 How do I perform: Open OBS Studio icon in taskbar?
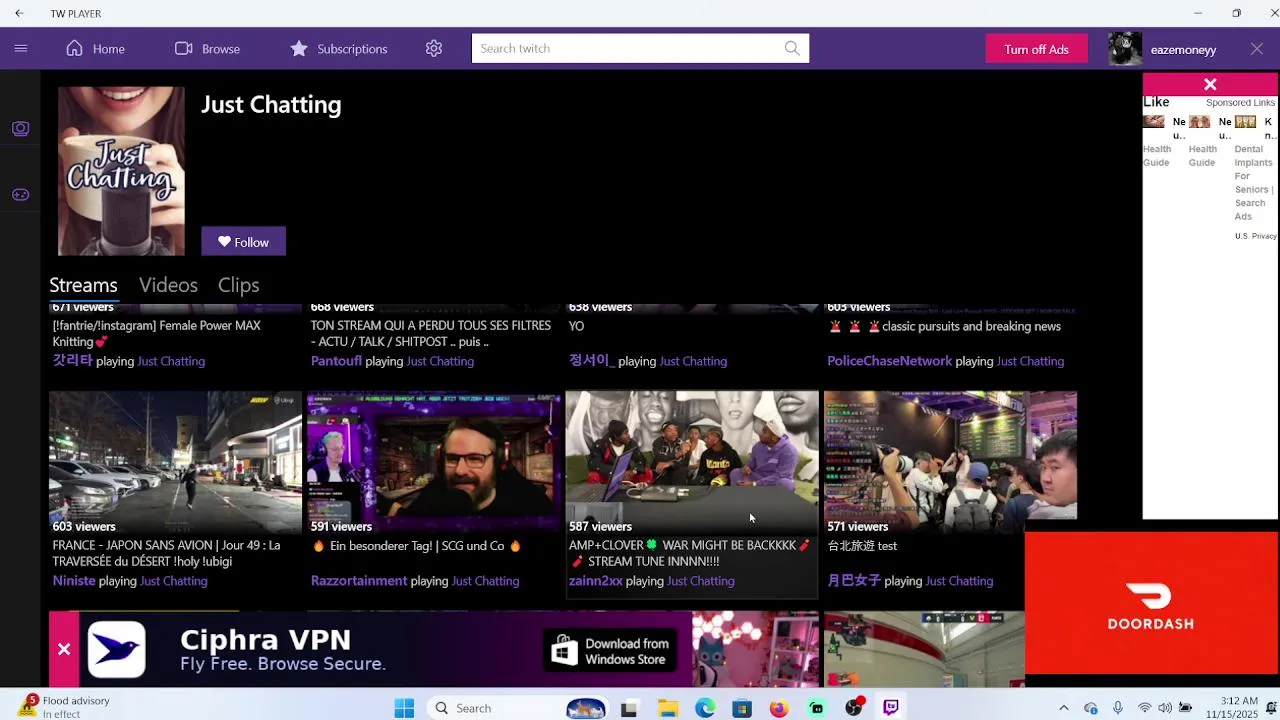(x=853, y=708)
